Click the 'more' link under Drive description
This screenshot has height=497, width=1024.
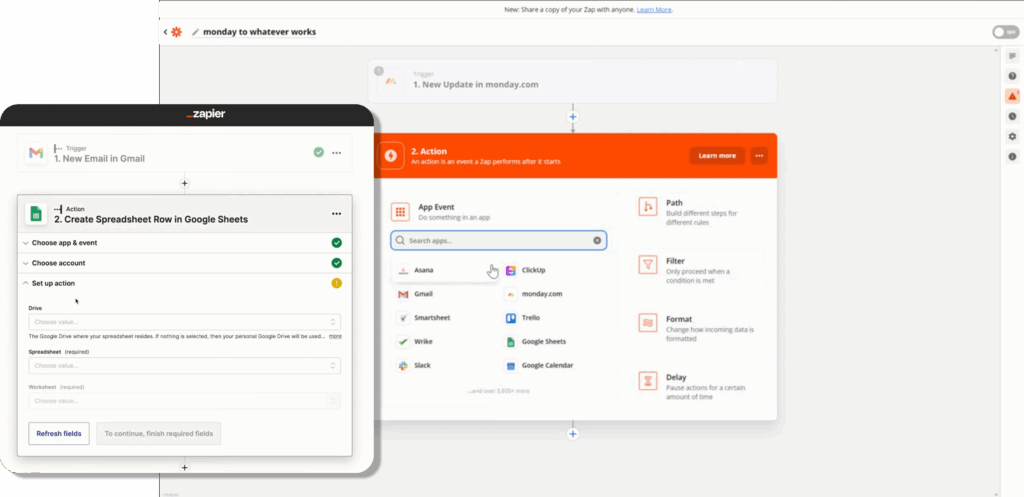[x=335, y=336]
